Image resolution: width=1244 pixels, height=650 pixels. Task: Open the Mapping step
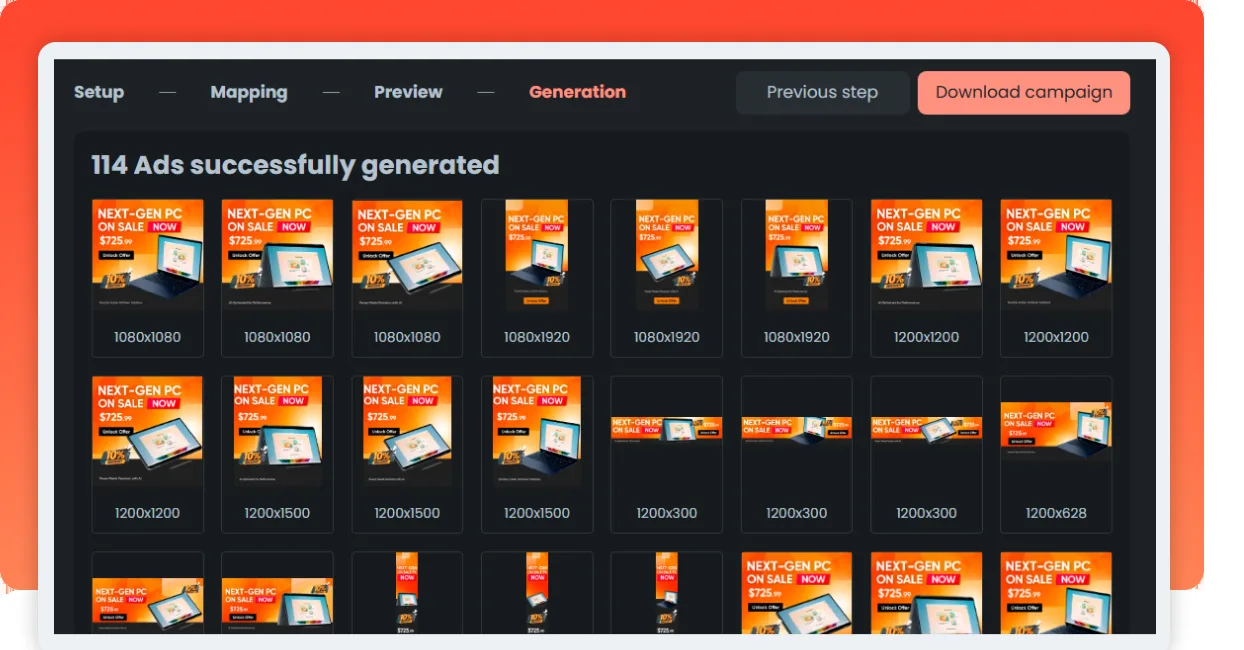(249, 92)
